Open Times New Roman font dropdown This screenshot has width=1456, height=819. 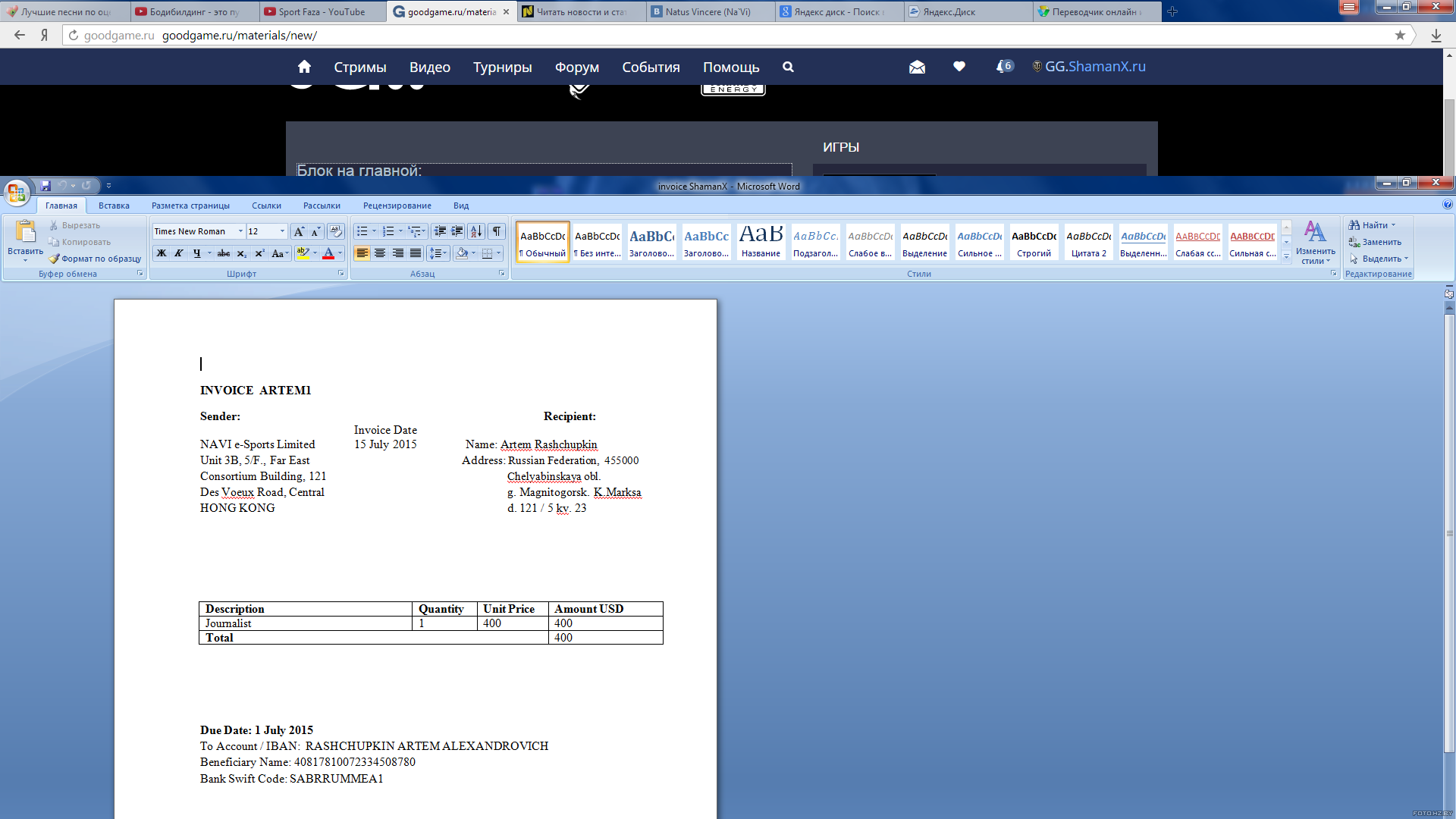[x=240, y=231]
